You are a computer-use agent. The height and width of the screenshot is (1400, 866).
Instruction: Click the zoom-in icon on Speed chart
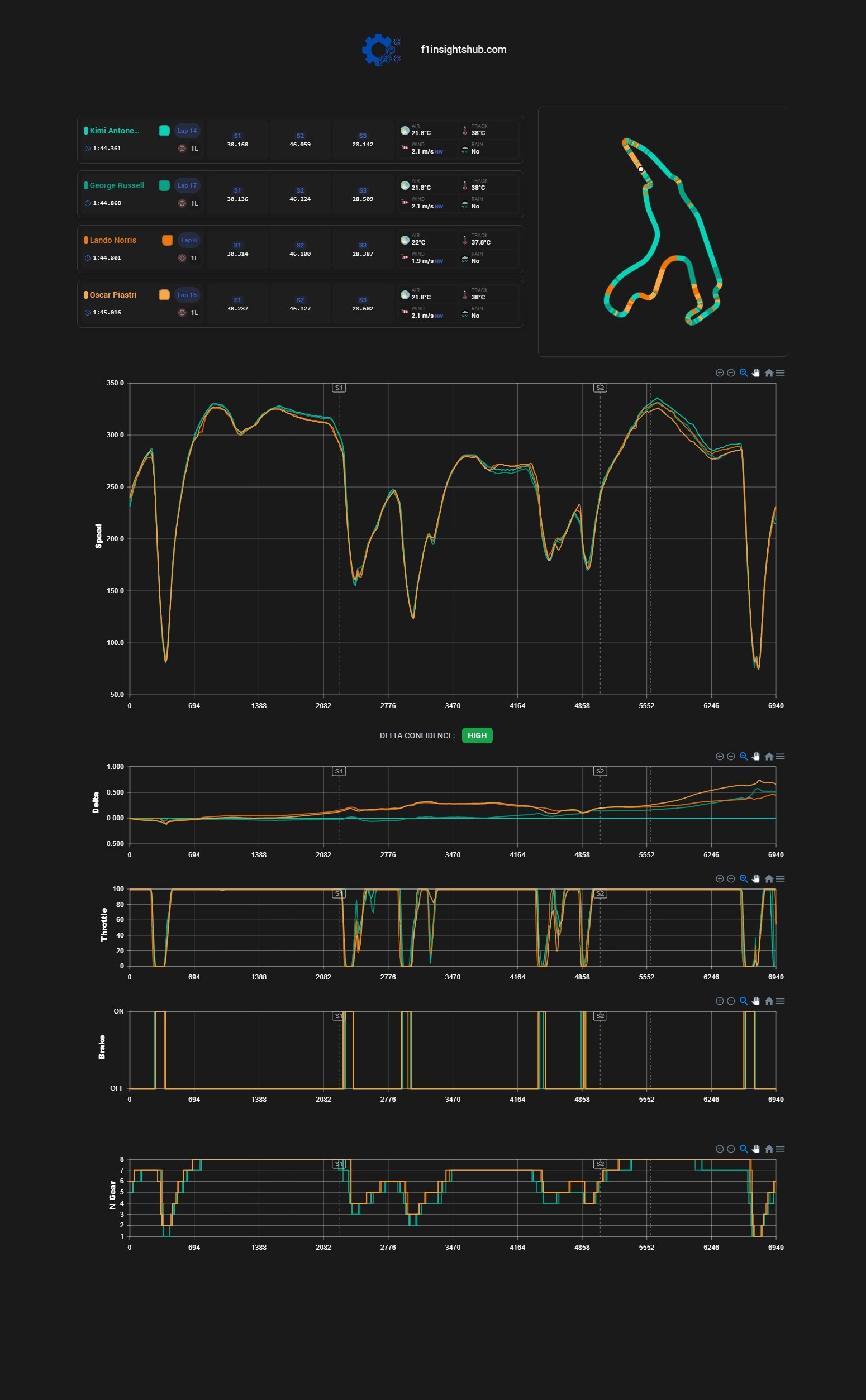tap(720, 372)
